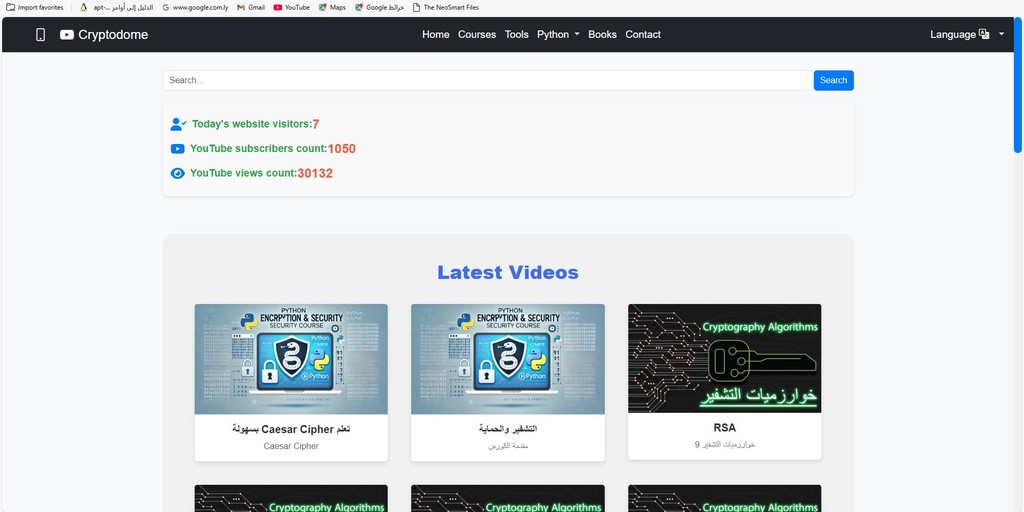This screenshot has width=1024, height=512.
Task: Open the Gmail bookmark
Action: pos(251,8)
